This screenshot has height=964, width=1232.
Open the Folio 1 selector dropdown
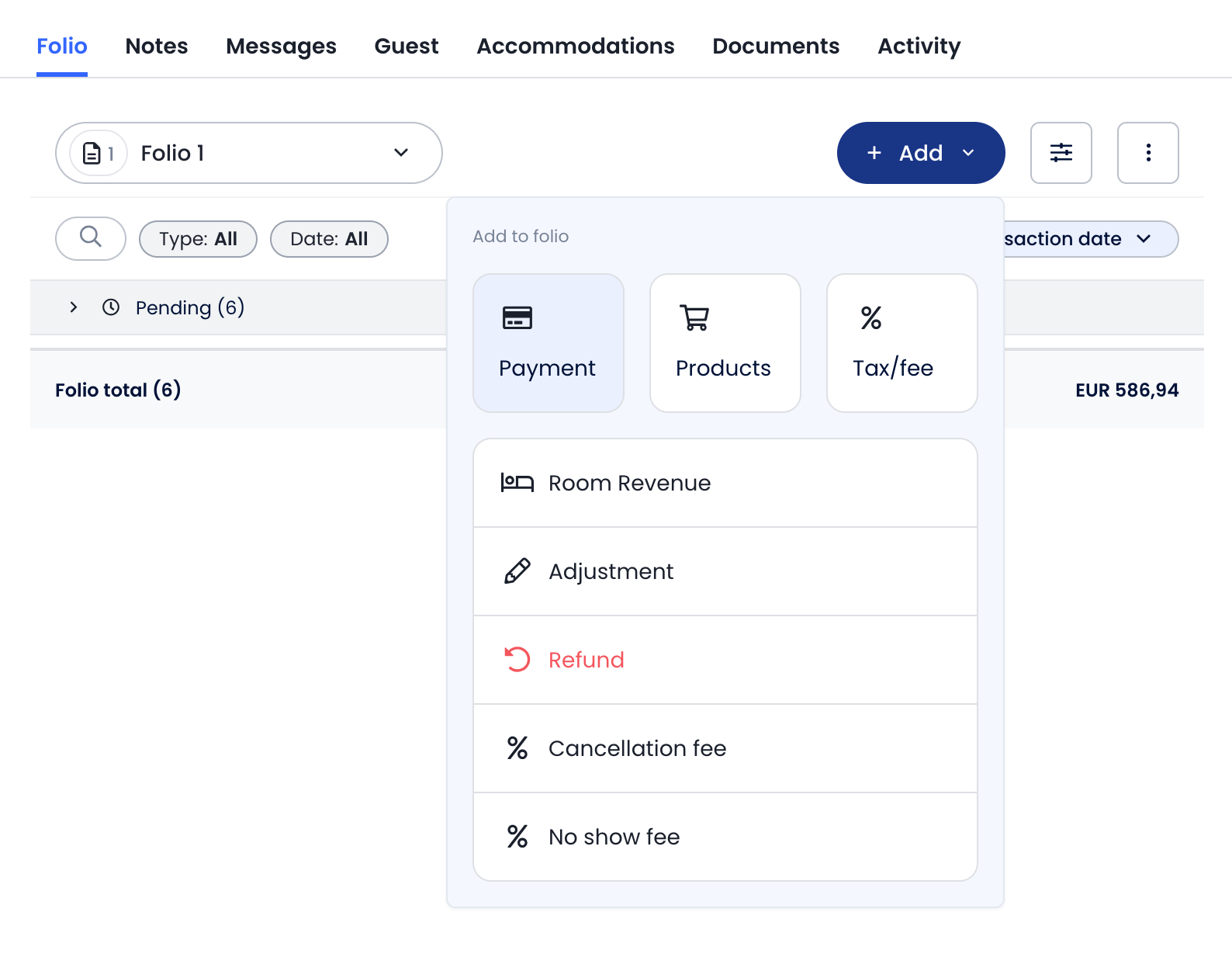(x=248, y=153)
